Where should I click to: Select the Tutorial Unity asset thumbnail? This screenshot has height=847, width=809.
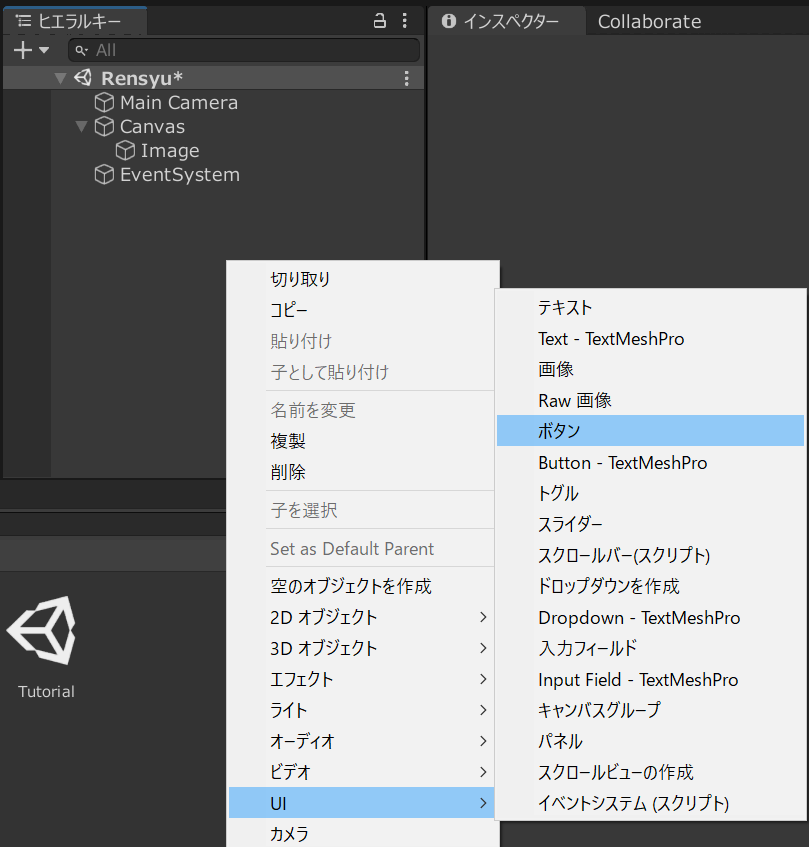(41, 633)
